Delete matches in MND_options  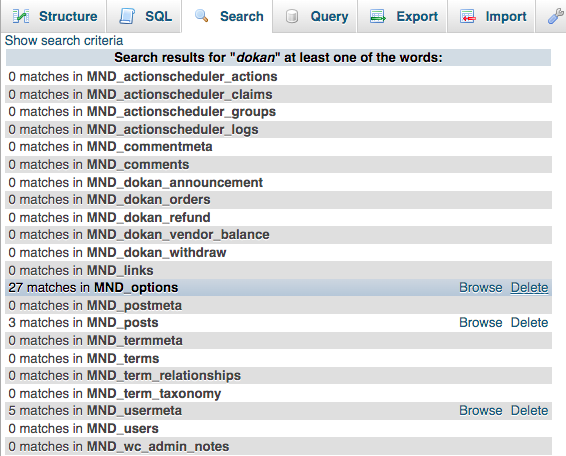tap(530, 287)
